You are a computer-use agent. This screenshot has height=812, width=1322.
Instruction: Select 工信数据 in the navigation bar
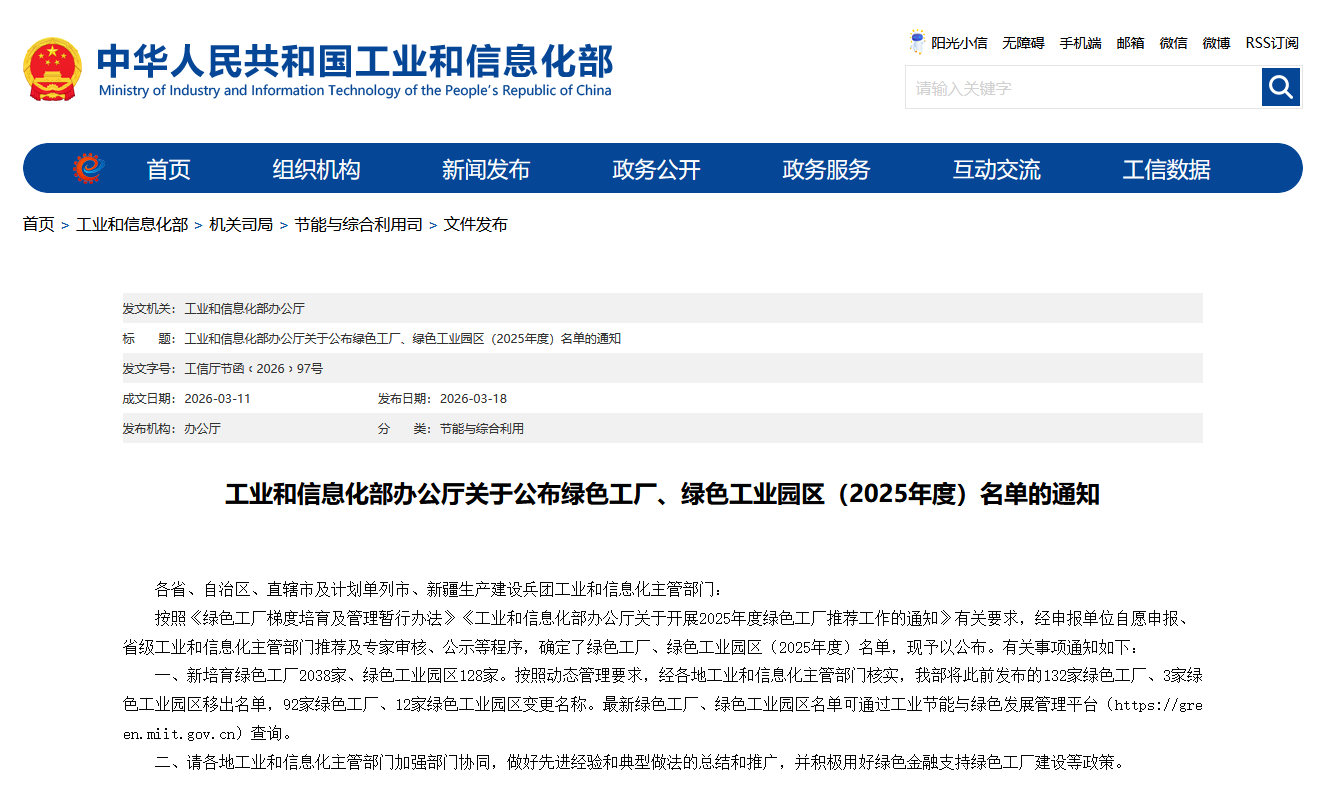click(1166, 168)
